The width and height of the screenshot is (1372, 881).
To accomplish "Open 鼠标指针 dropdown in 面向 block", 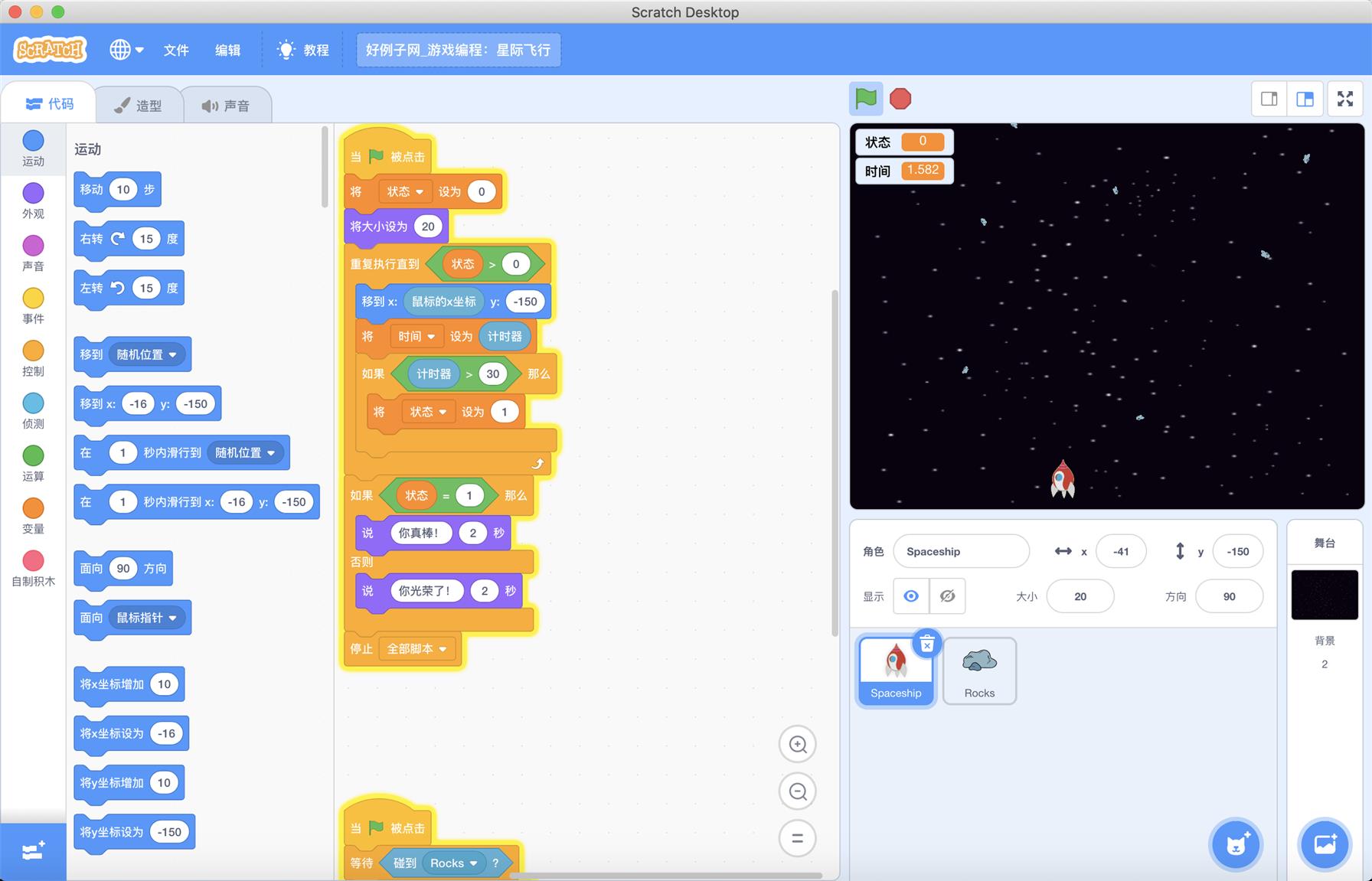I will [x=147, y=618].
